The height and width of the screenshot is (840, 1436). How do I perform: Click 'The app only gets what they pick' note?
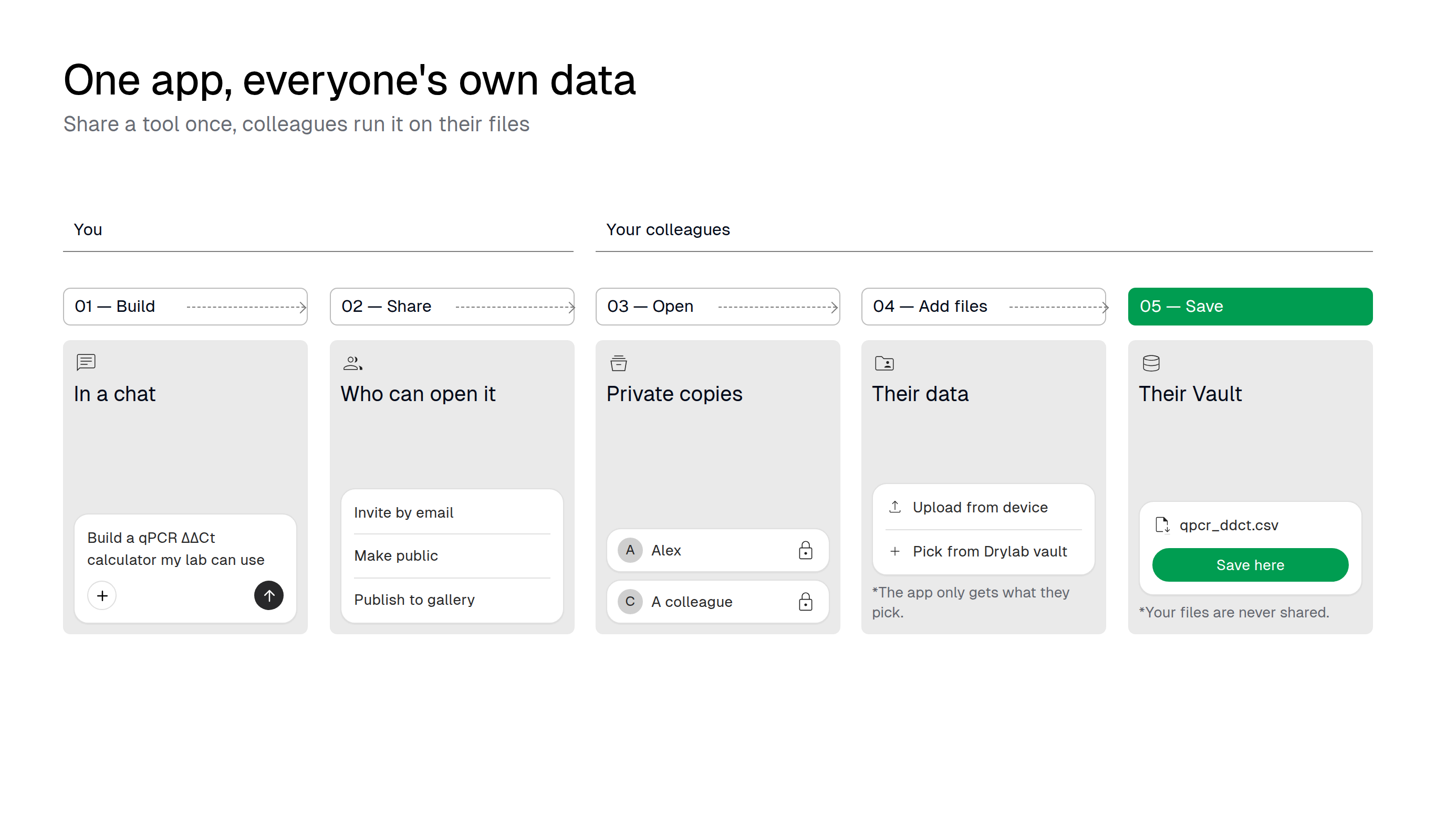(x=971, y=603)
